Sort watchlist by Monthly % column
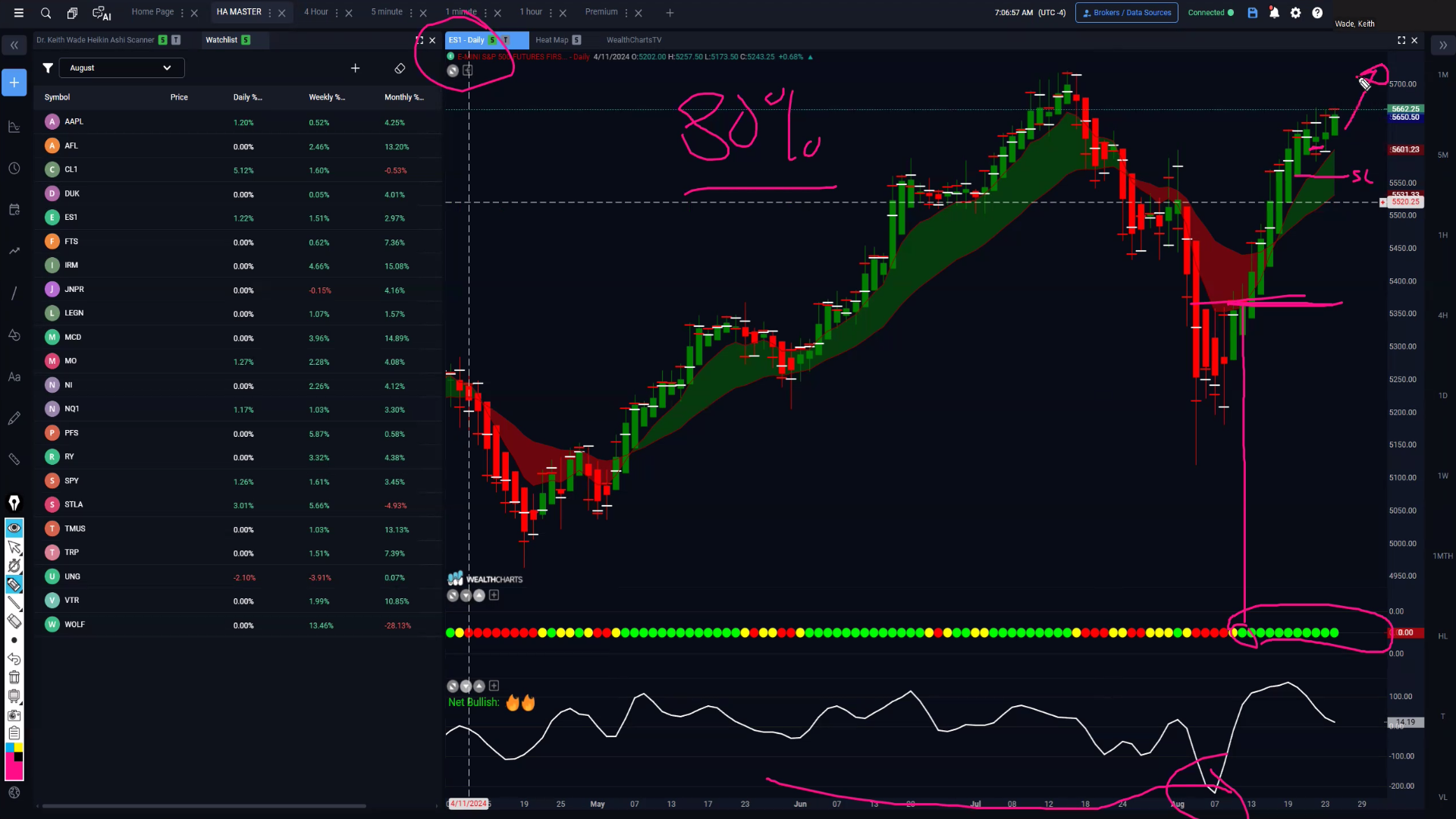The width and height of the screenshot is (1456, 819). pos(404,97)
